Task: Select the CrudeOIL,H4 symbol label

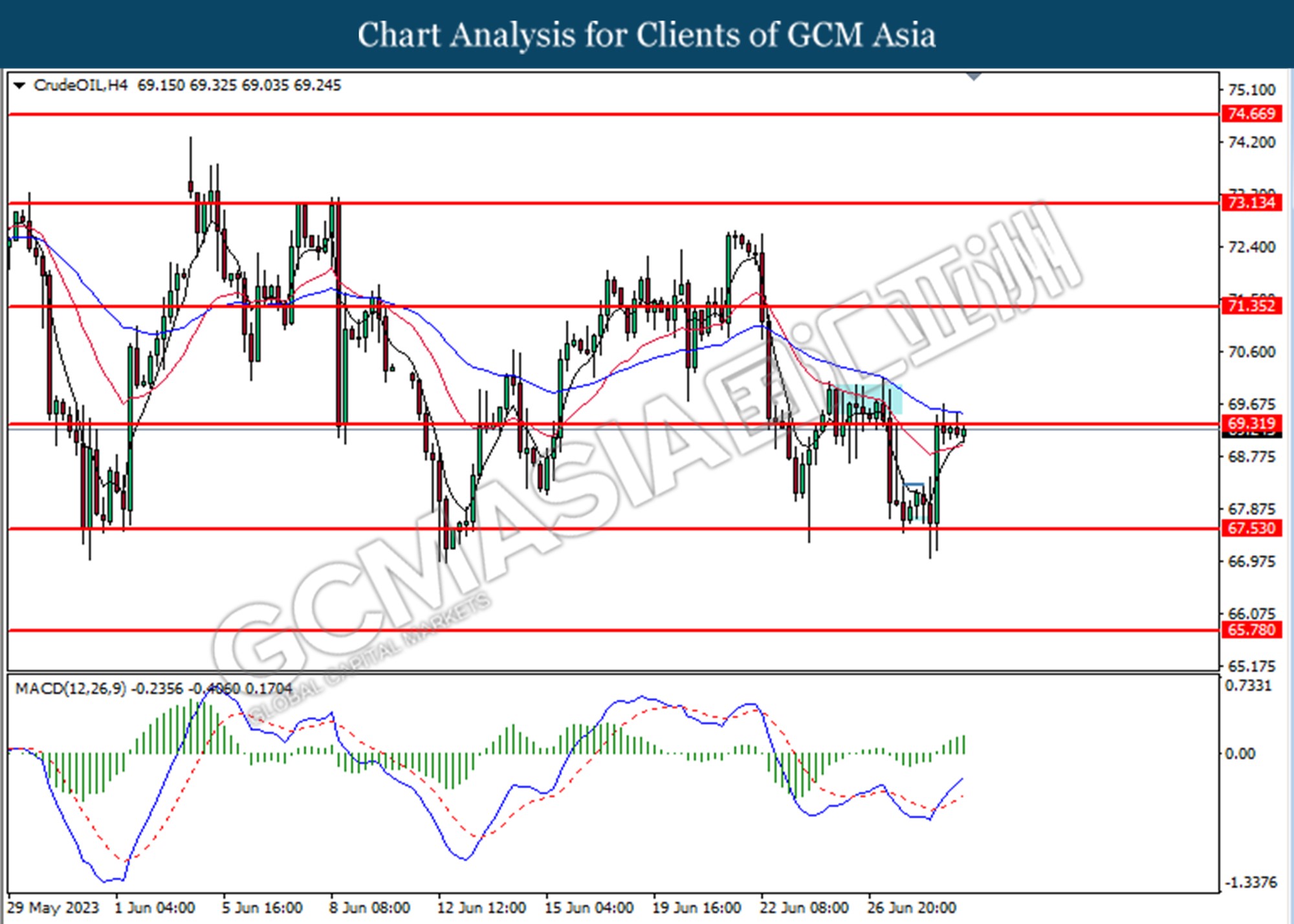Action: [81, 85]
